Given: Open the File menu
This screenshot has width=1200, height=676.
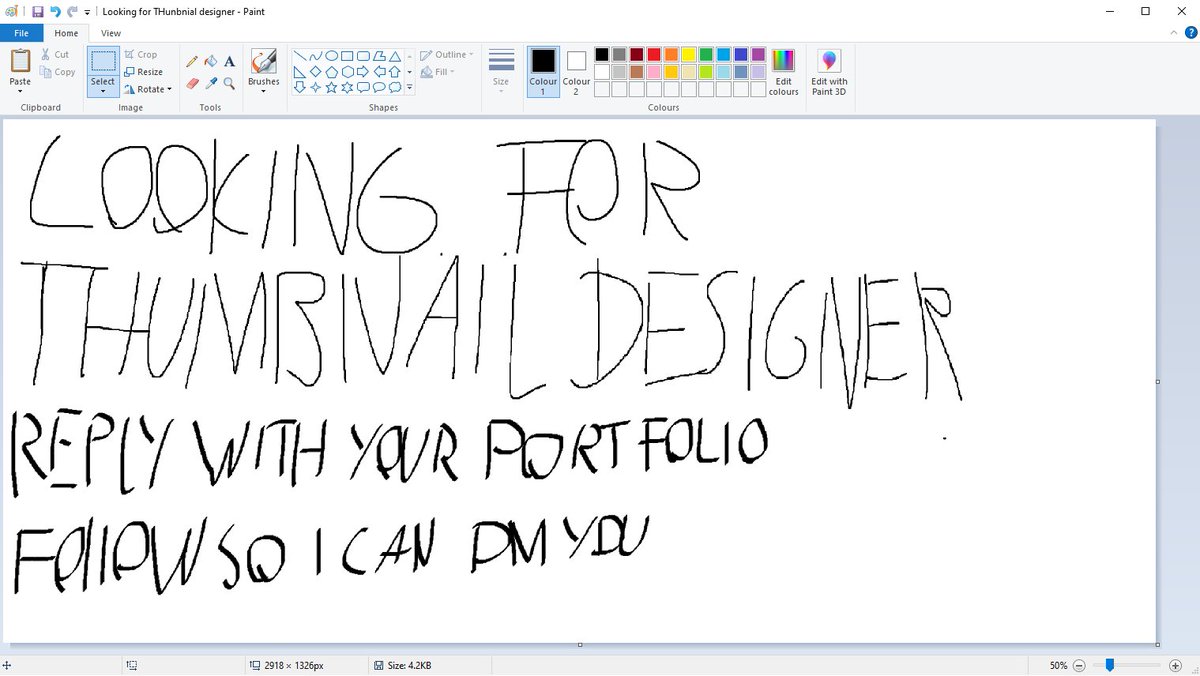Looking at the screenshot, I should click(x=21, y=33).
